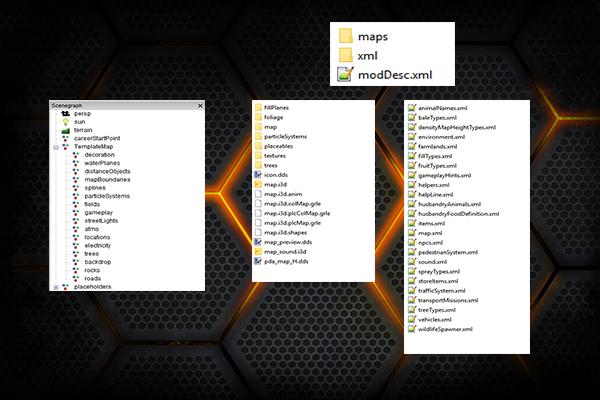Select the sun light bulb icon
Screen dimensions: 600x400
click(66, 123)
